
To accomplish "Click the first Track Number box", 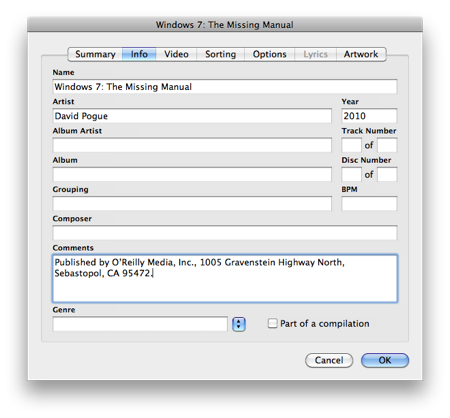I will [x=351, y=145].
